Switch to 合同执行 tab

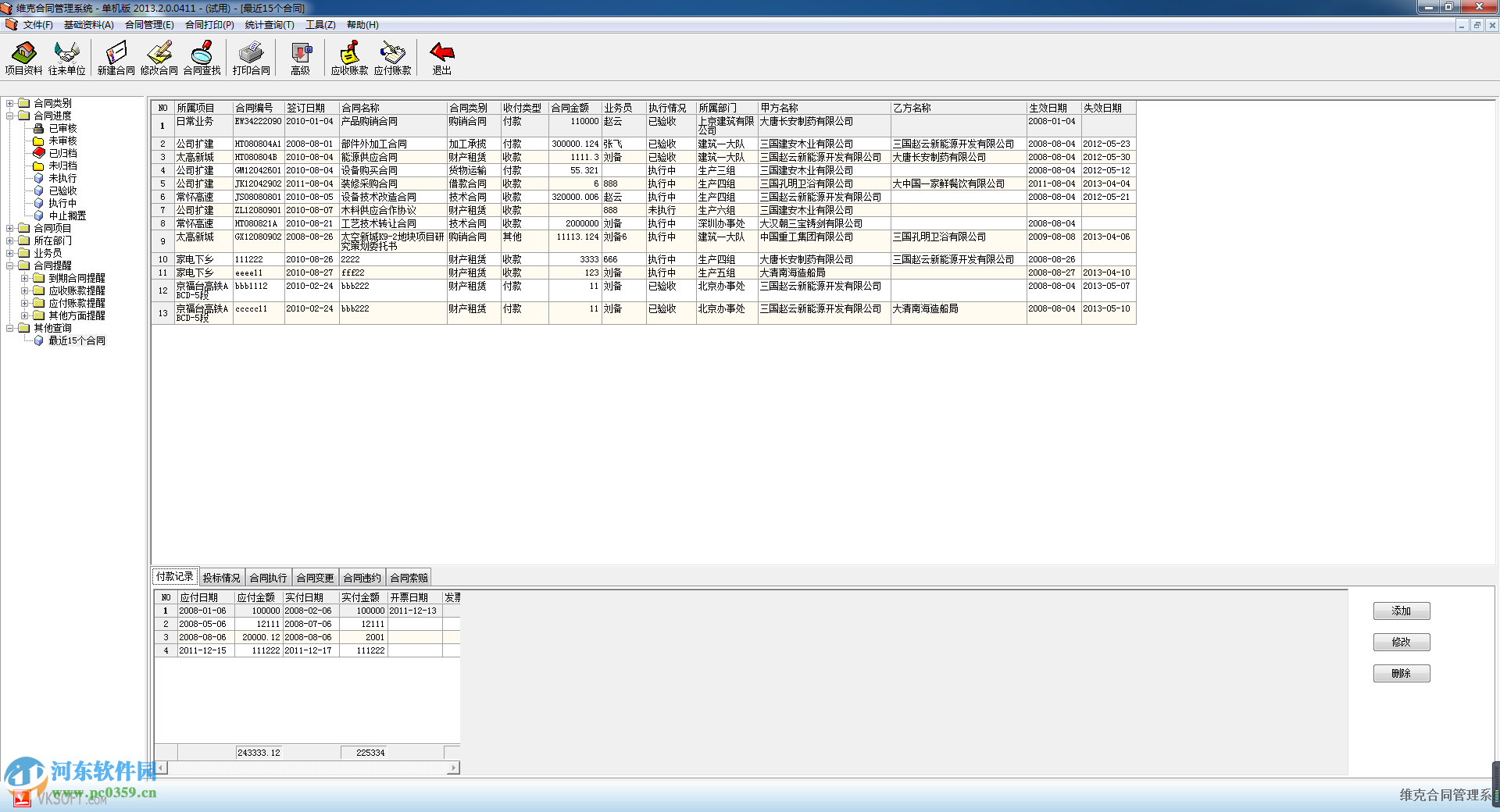[268, 578]
